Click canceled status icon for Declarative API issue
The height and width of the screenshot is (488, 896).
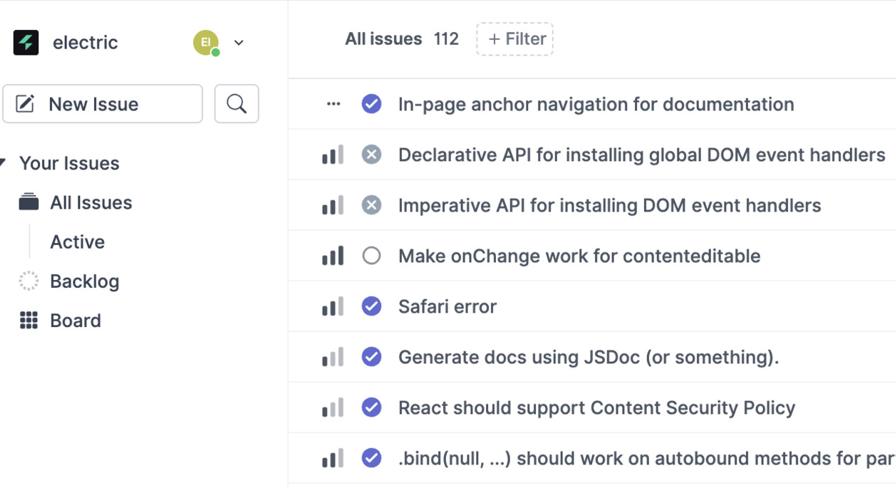point(371,155)
